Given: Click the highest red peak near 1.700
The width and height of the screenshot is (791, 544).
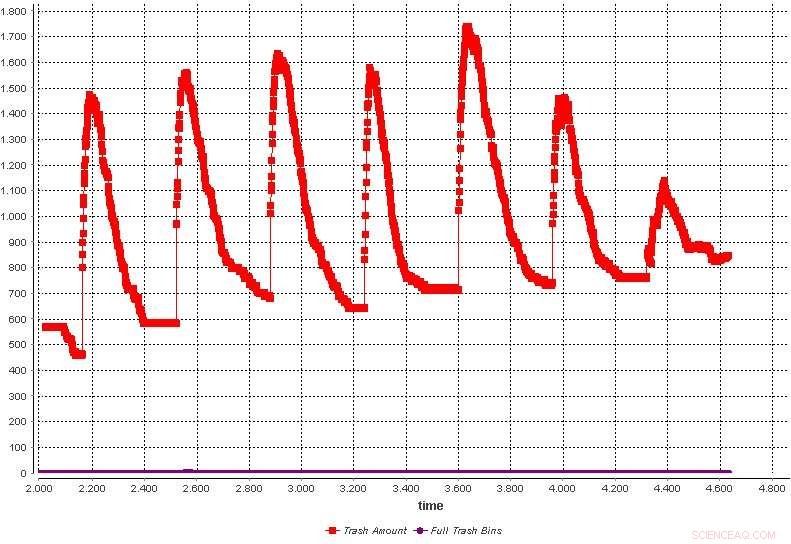Looking at the screenshot, I should [467, 30].
